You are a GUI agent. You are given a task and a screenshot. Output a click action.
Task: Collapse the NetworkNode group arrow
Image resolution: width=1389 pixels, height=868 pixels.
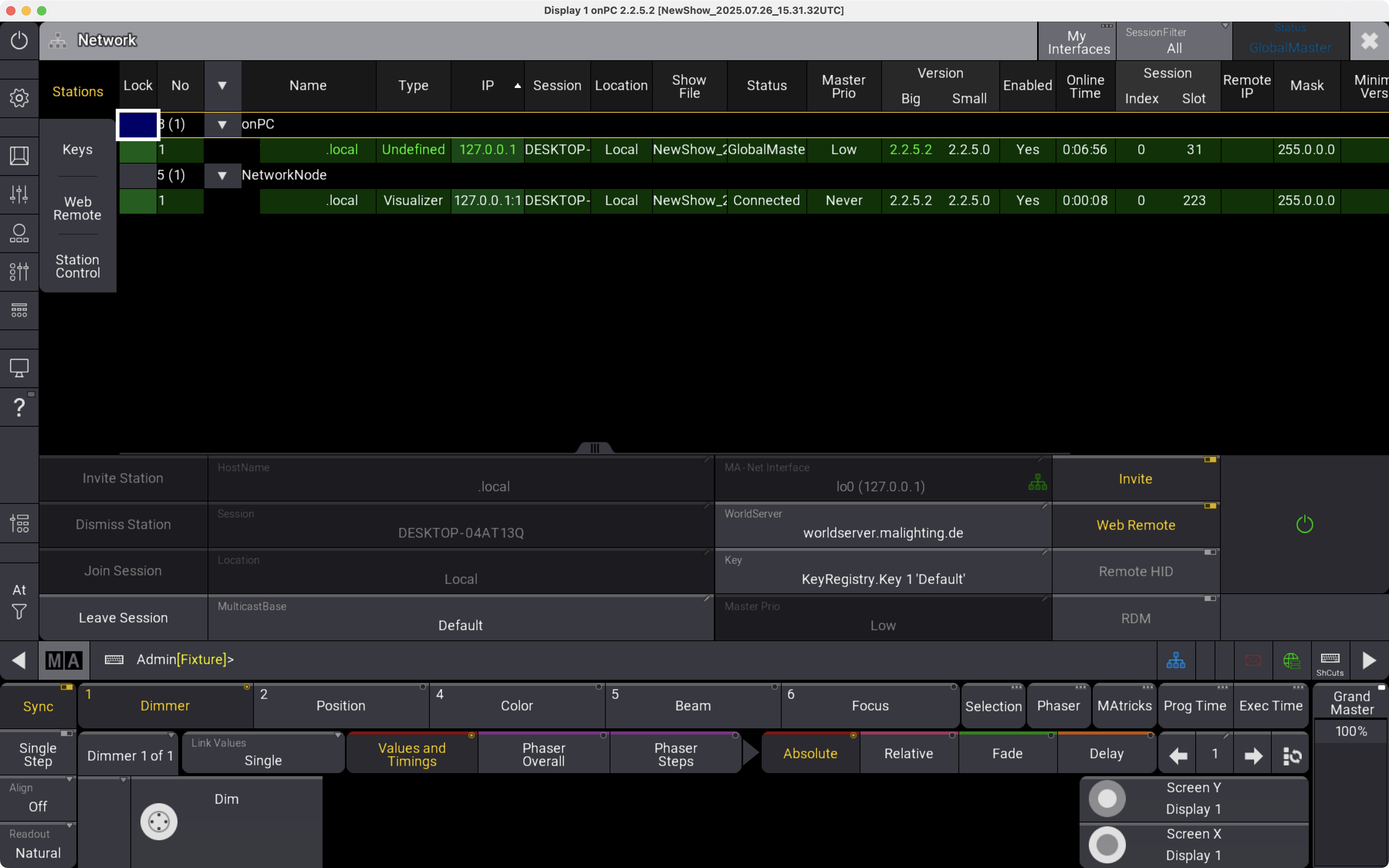[222, 175]
